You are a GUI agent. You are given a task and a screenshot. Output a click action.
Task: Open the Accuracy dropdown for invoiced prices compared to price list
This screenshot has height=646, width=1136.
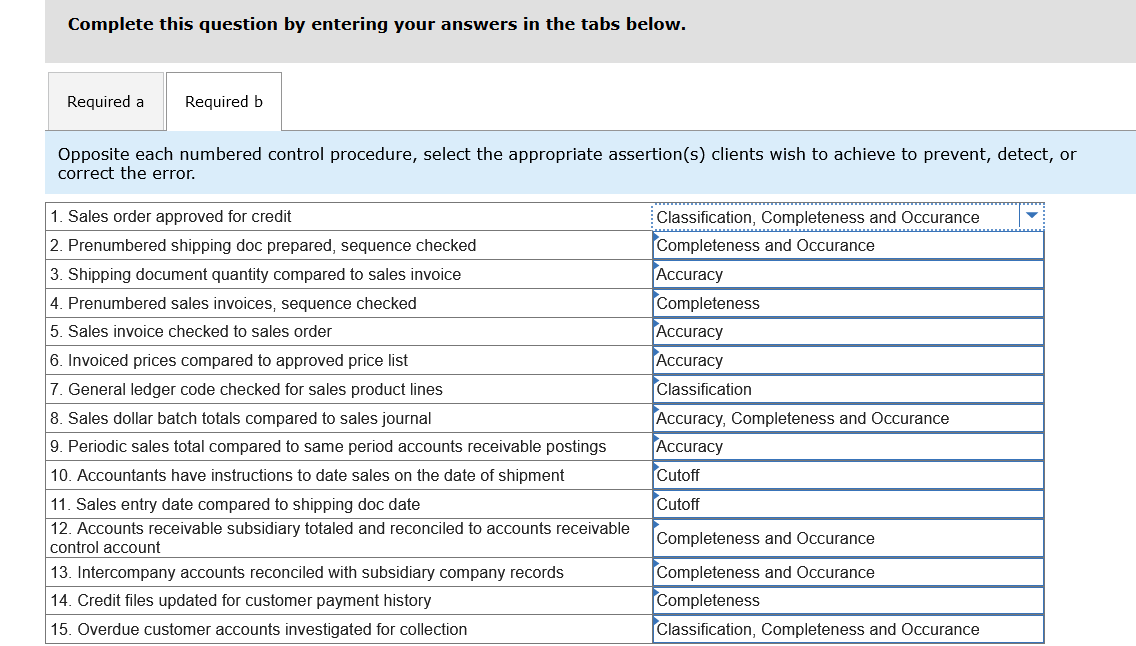pyautogui.click(x=848, y=360)
